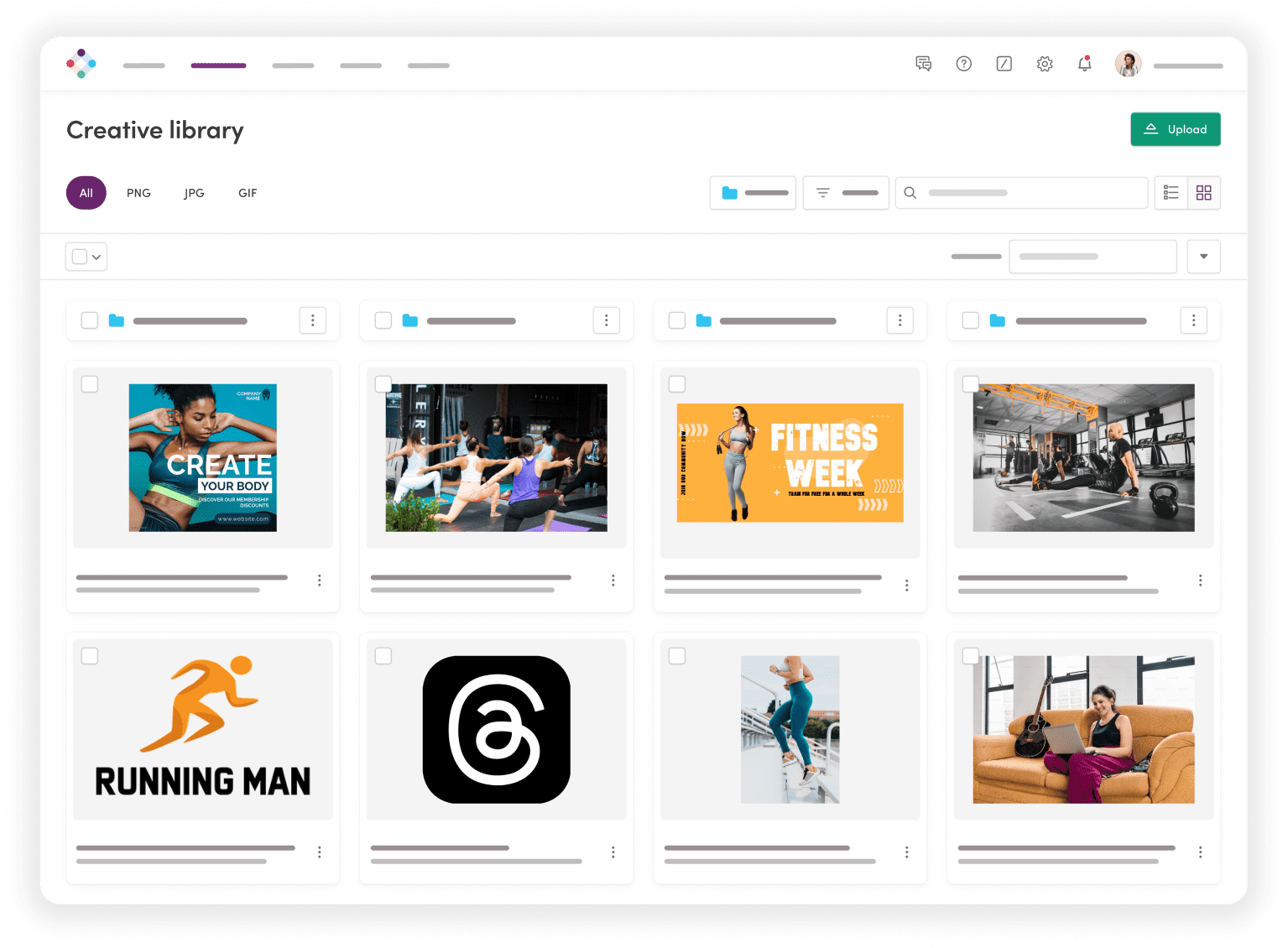This screenshot has width=1288, height=948.
Task: Expand the caret dropdown beside sort field
Action: pyautogui.click(x=1203, y=257)
